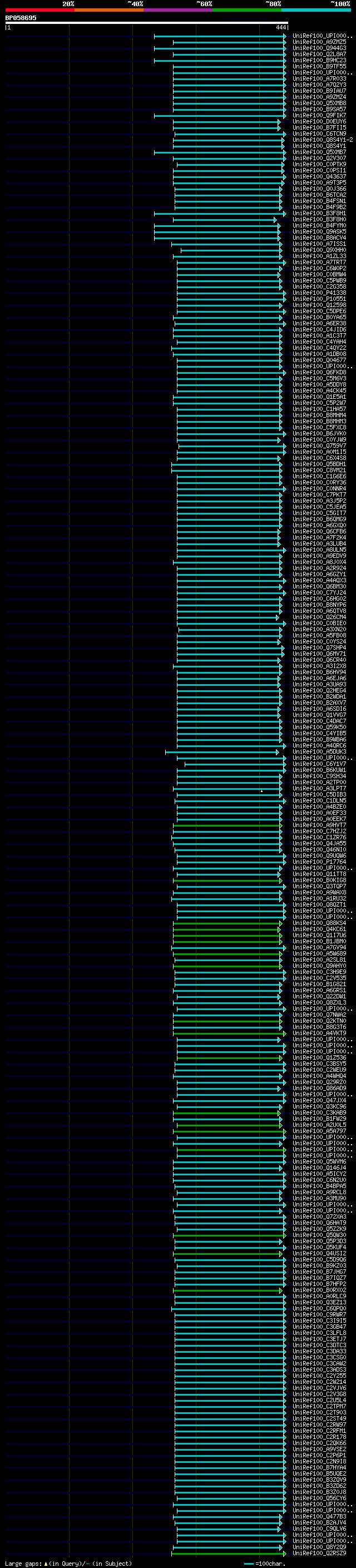Select hit label UniRef100_D0EUY6
This screenshot has width=356, height=1568.
tap(319, 121)
